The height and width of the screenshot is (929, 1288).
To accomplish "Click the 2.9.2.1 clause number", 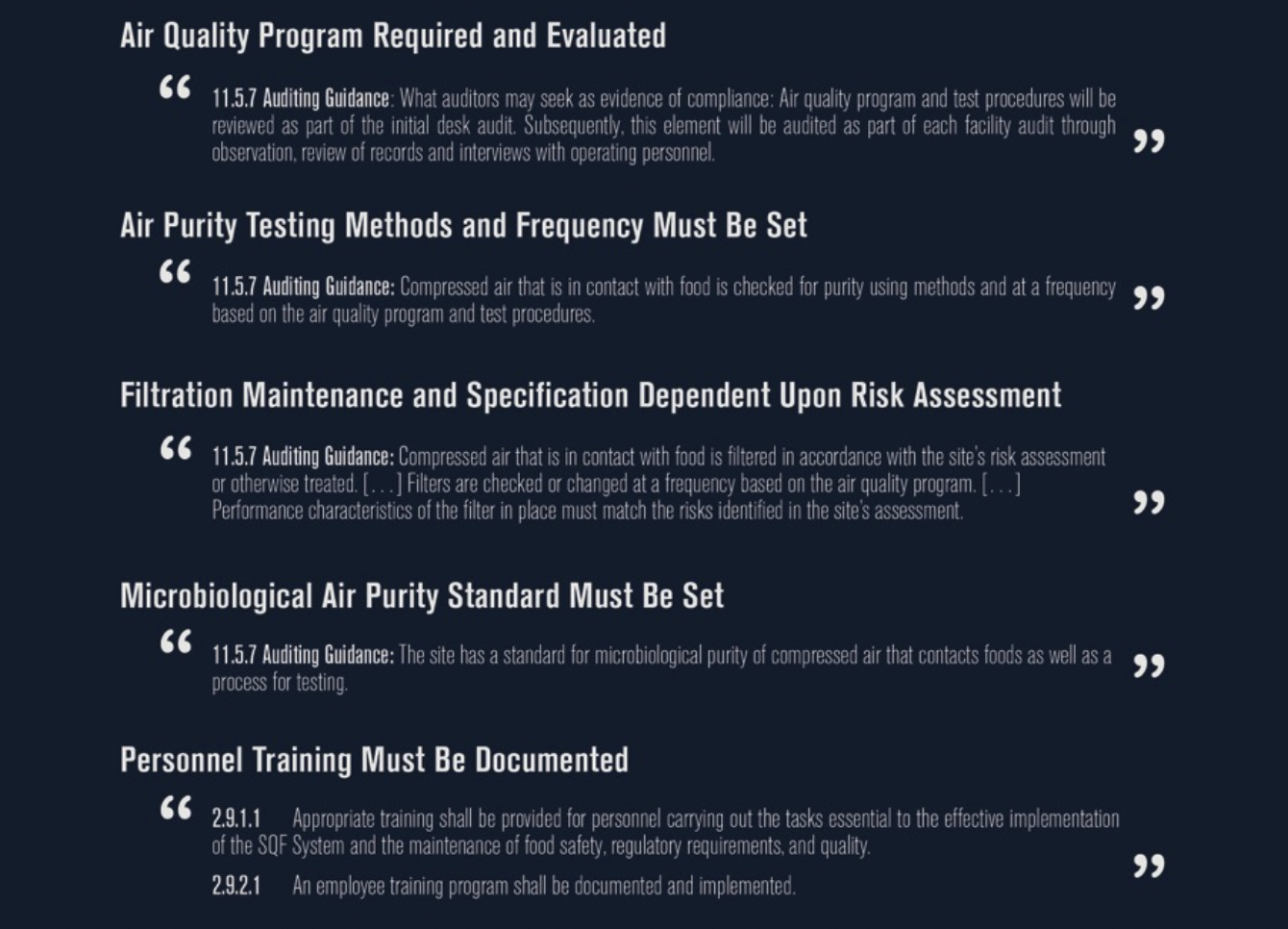I will click(236, 886).
